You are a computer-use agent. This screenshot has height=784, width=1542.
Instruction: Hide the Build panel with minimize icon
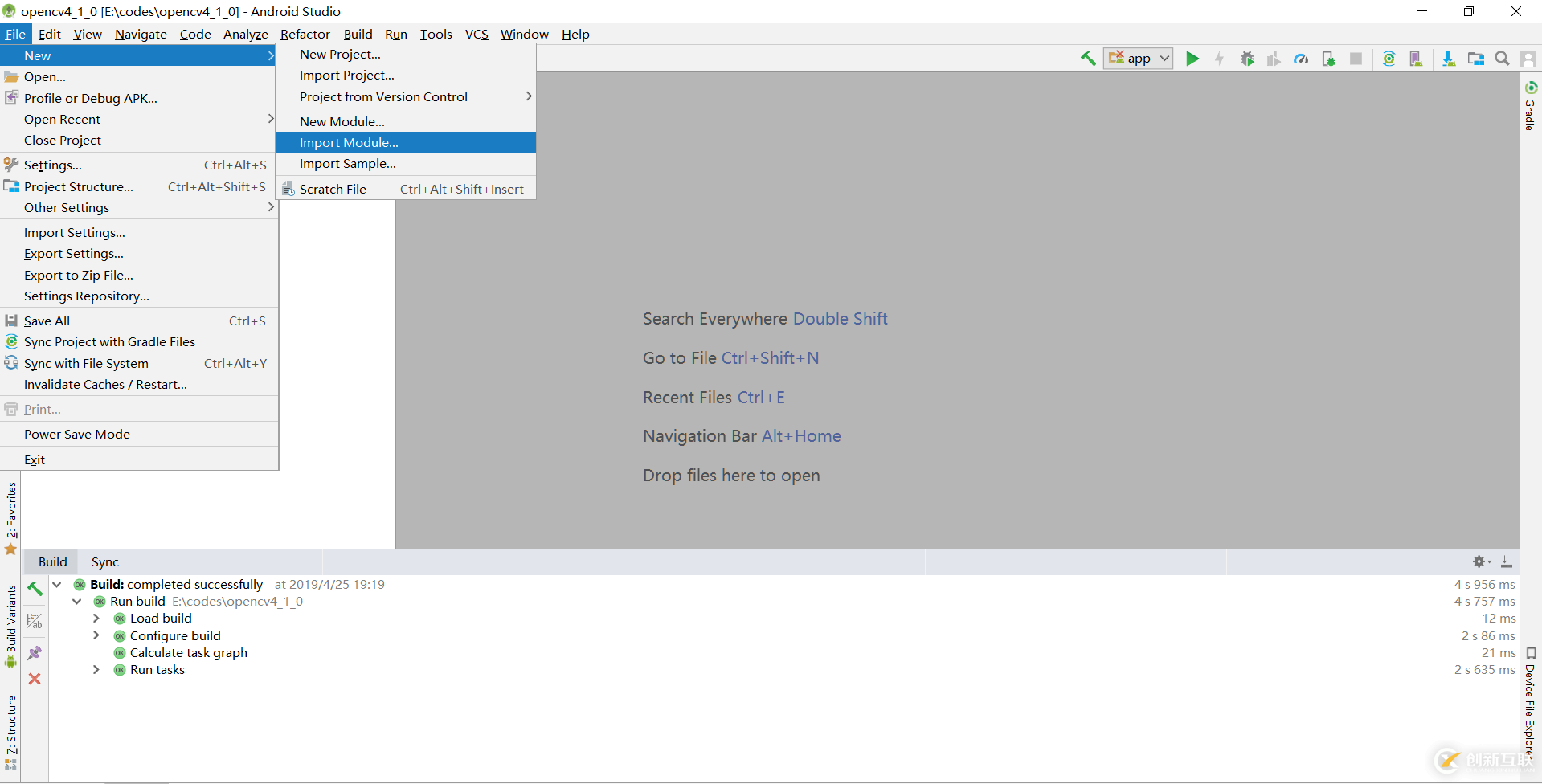tap(1507, 561)
